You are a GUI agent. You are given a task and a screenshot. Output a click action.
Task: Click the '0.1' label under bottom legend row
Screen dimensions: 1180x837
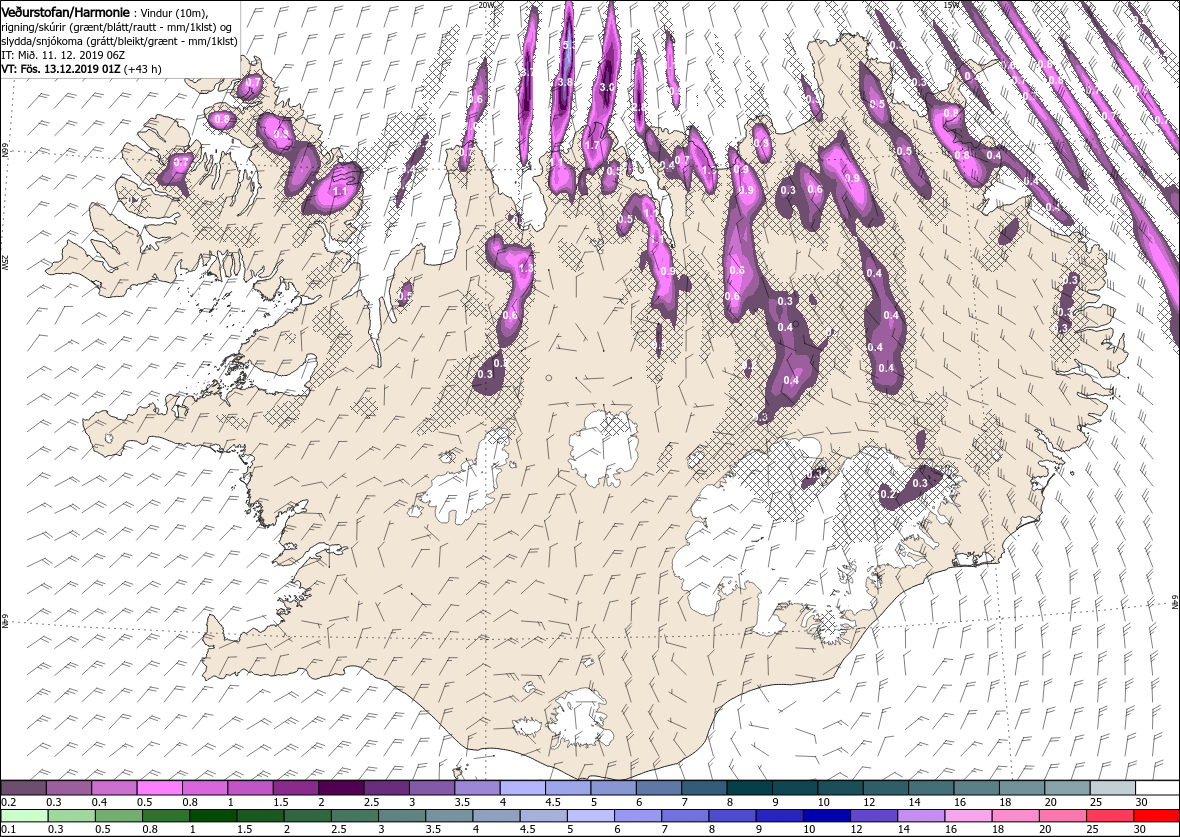9,830
